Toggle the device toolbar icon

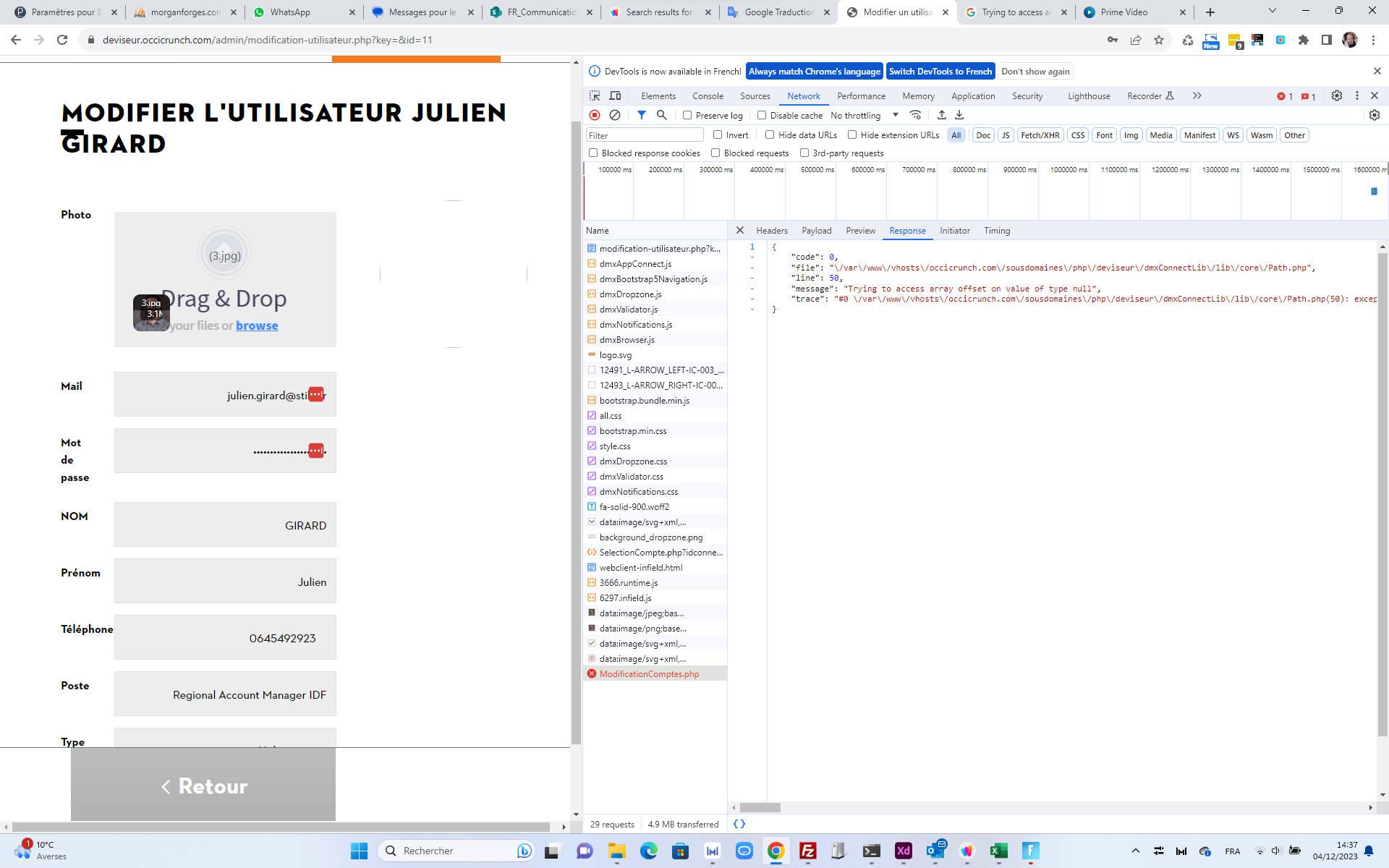pyautogui.click(x=615, y=95)
